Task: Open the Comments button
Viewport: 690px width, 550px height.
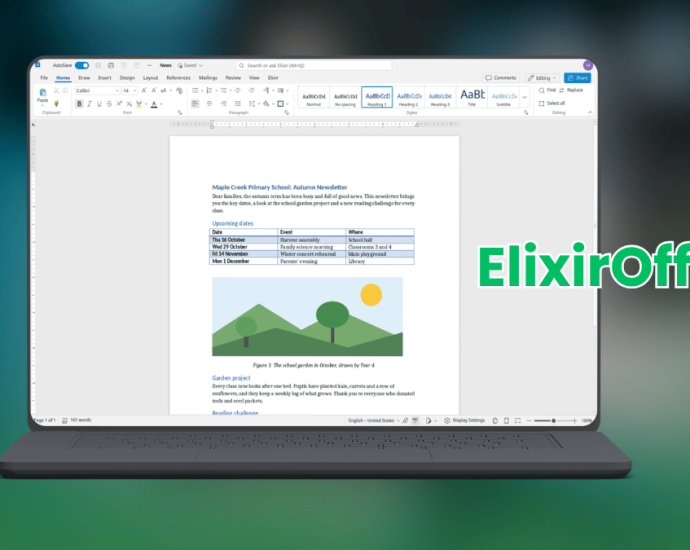Action: (x=501, y=78)
